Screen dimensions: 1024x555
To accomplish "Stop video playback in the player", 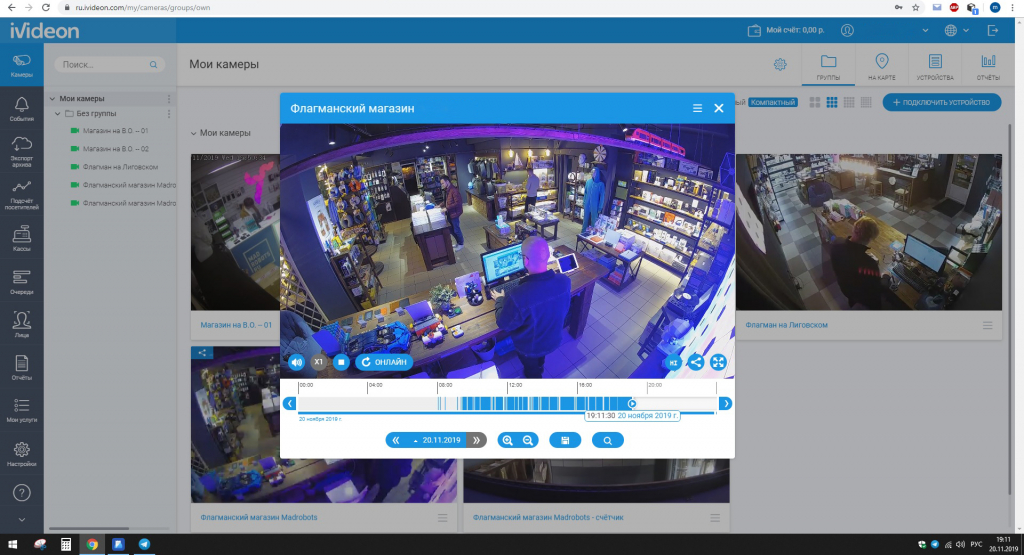I will (x=340, y=362).
